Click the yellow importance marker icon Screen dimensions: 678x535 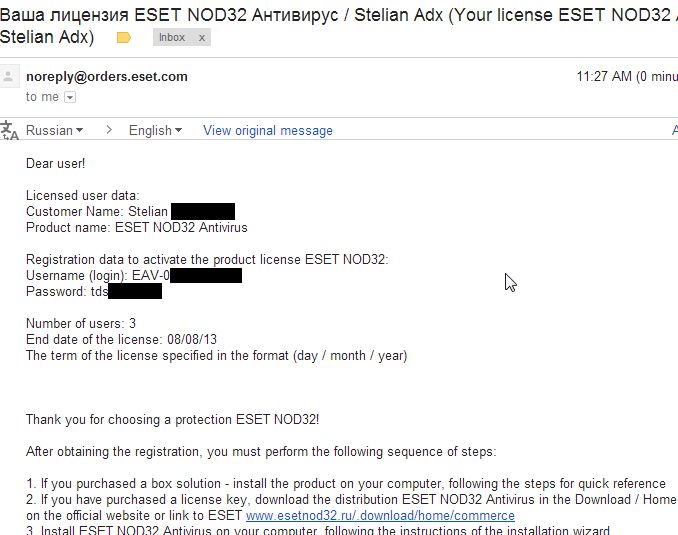coord(124,38)
